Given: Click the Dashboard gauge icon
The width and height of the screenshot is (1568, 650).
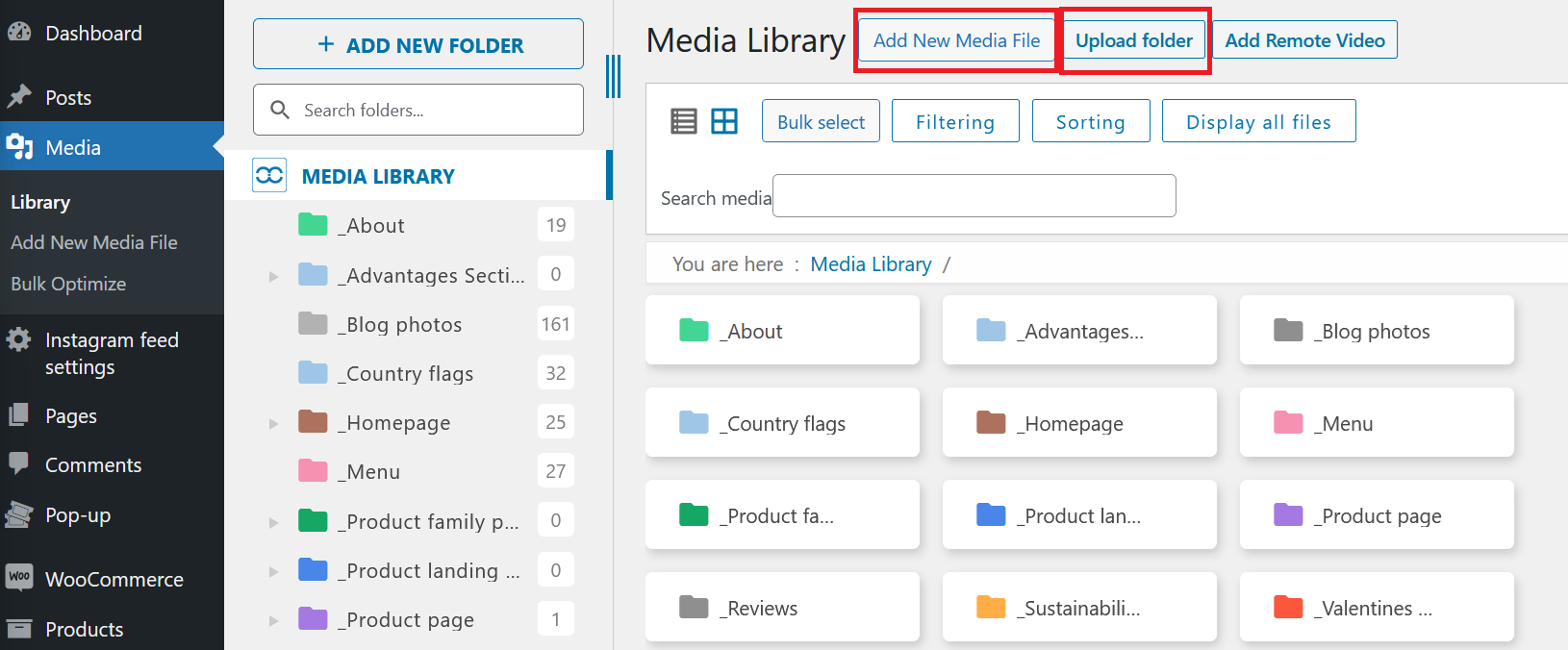Looking at the screenshot, I should click(19, 32).
